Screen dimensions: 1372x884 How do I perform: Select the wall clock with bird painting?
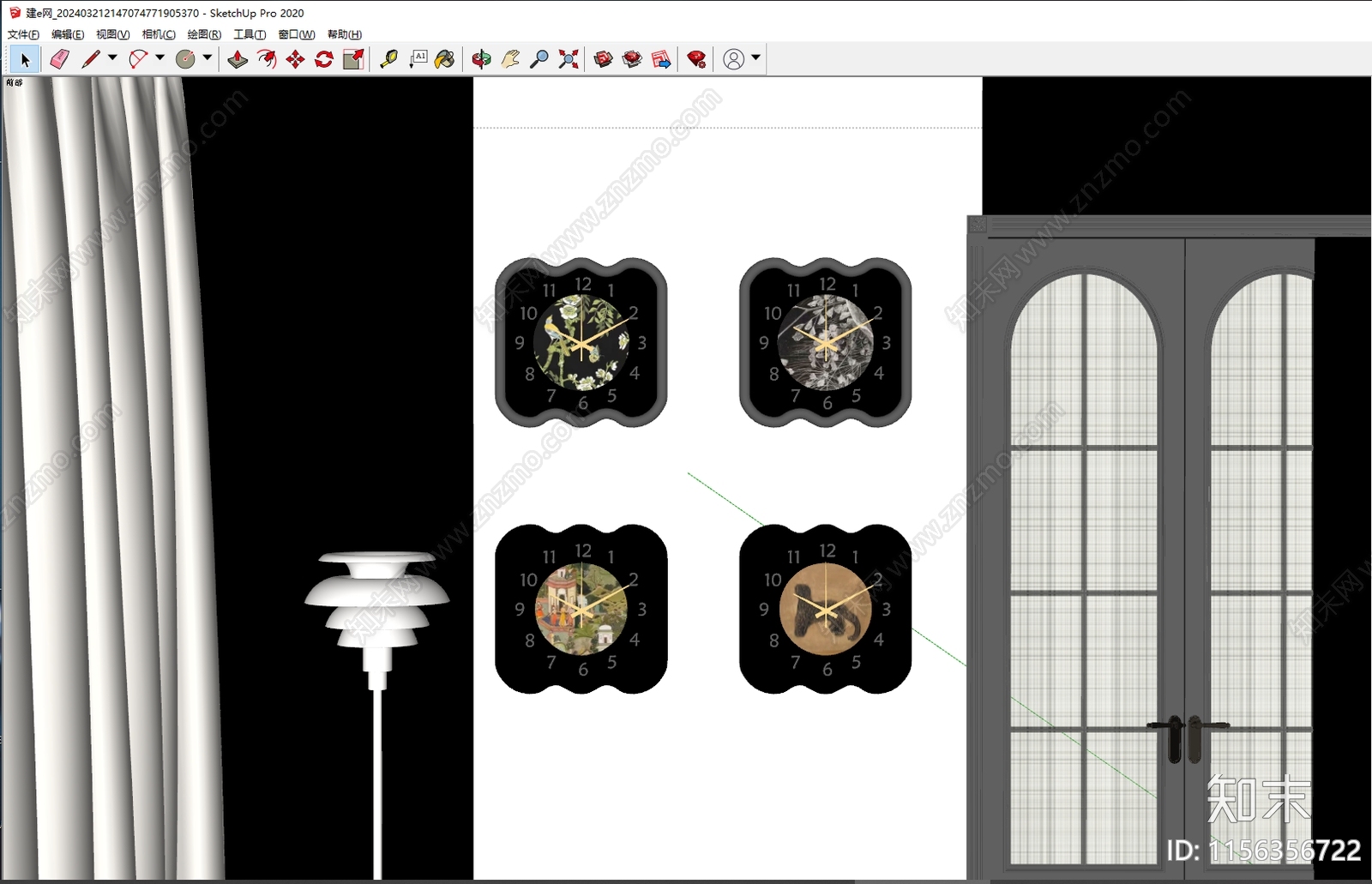(x=581, y=342)
